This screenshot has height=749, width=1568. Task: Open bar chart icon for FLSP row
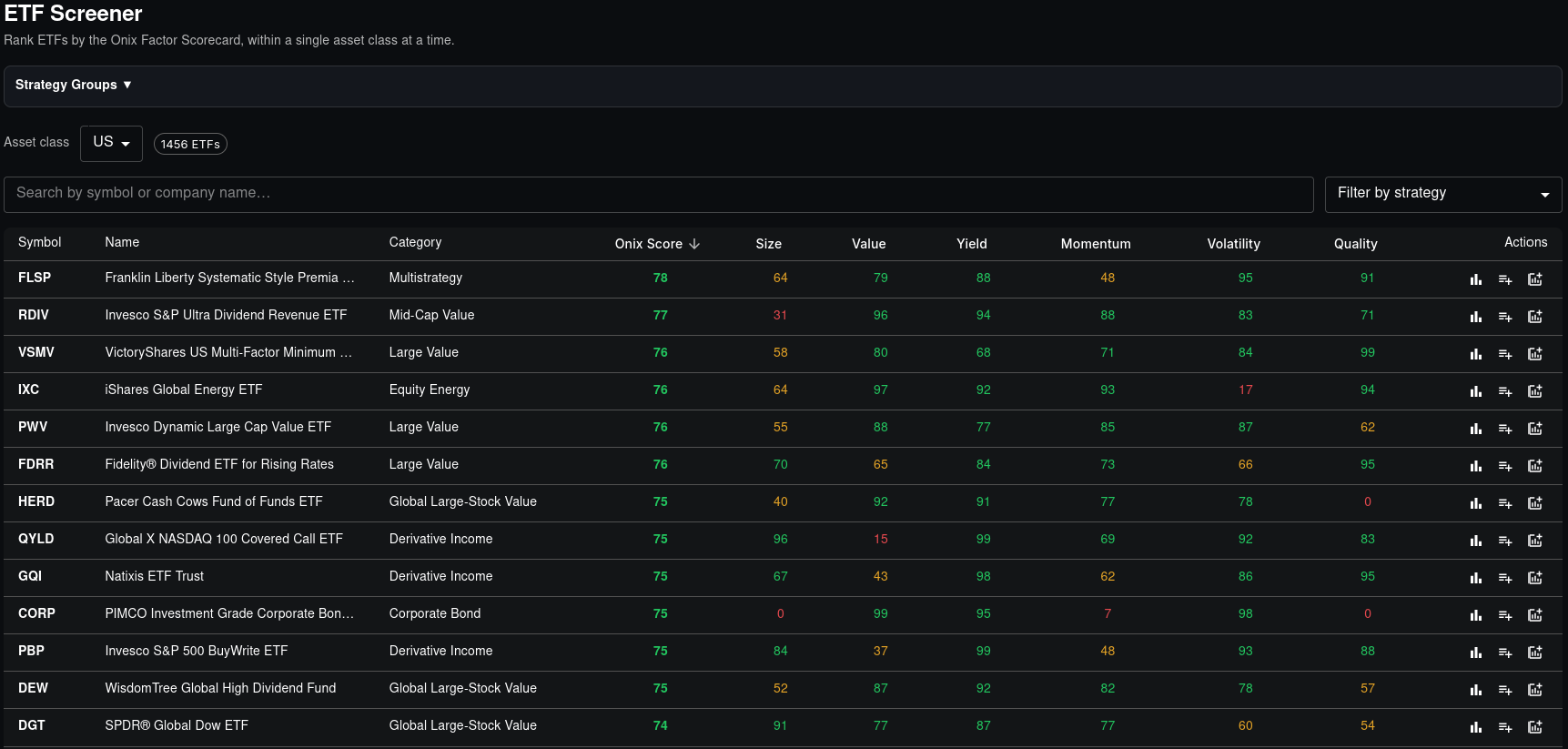click(1475, 279)
